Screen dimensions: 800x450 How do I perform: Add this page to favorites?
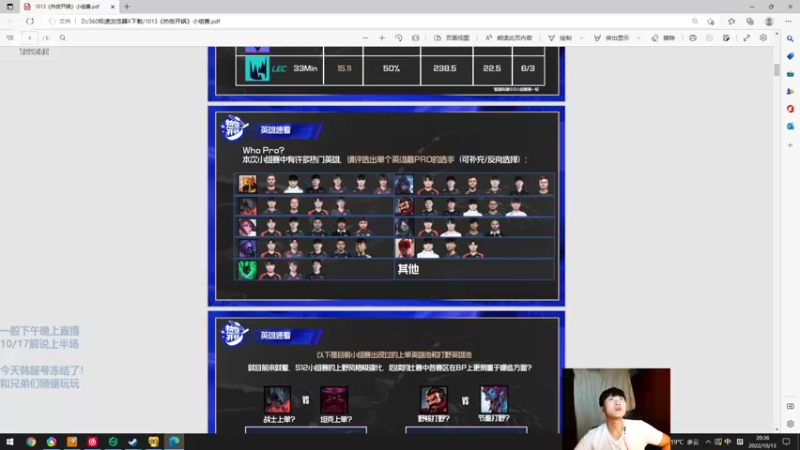(711, 21)
